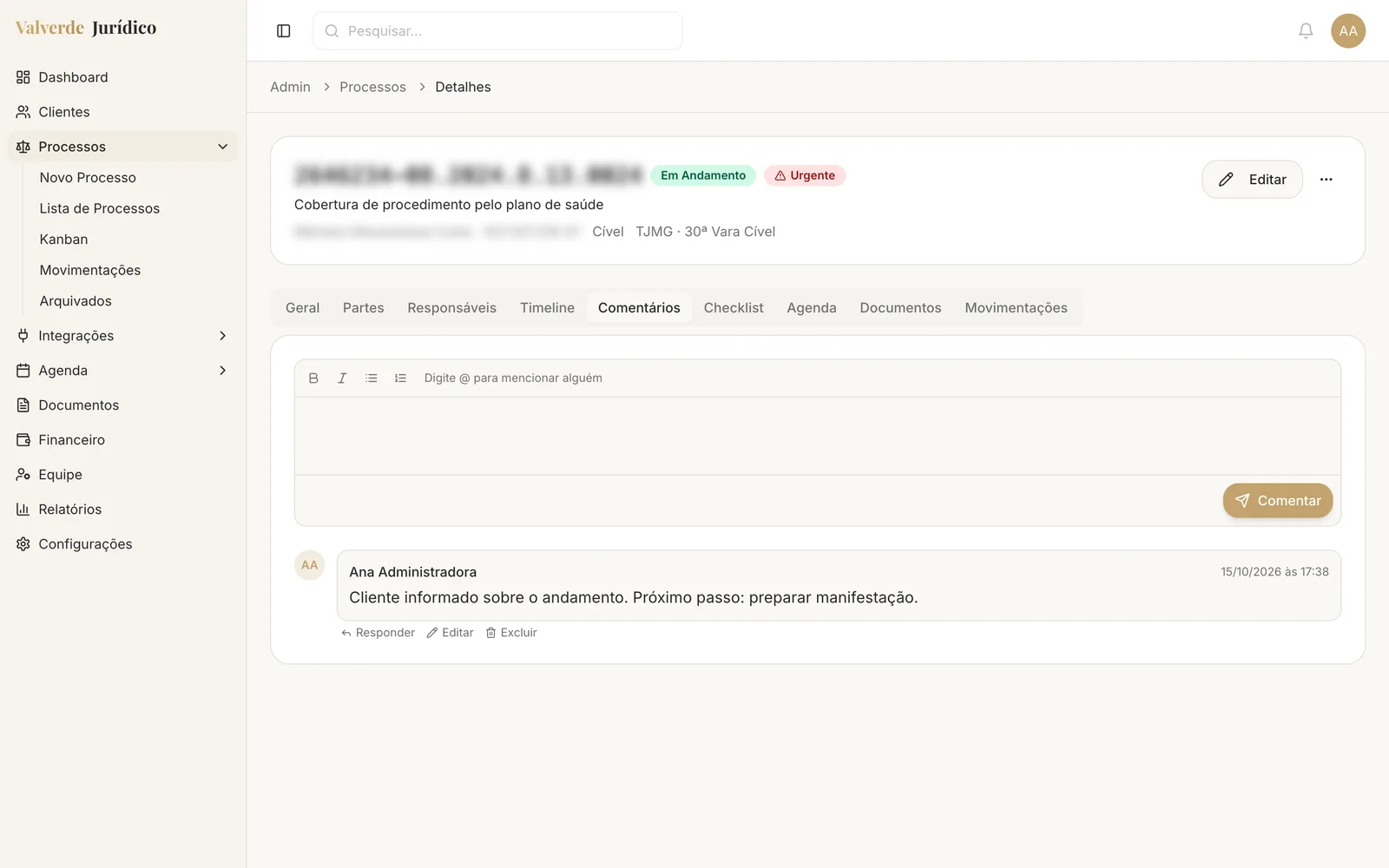Open the Checklist tab
The image size is (1389, 868).
click(x=734, y=308)
